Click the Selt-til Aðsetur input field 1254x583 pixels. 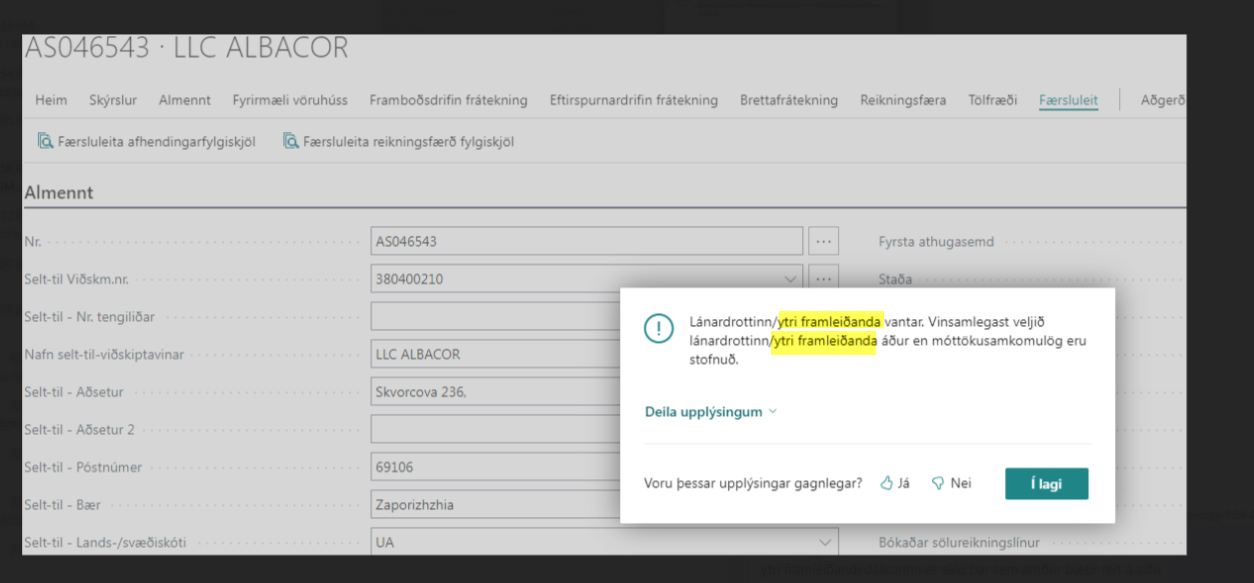pyautogui.click(x=495, y=392)
